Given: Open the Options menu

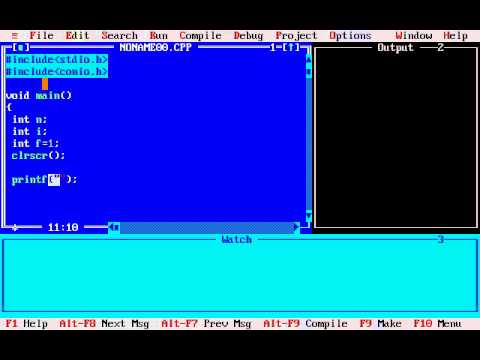Looking at the screenshot, I should point(350,35).
